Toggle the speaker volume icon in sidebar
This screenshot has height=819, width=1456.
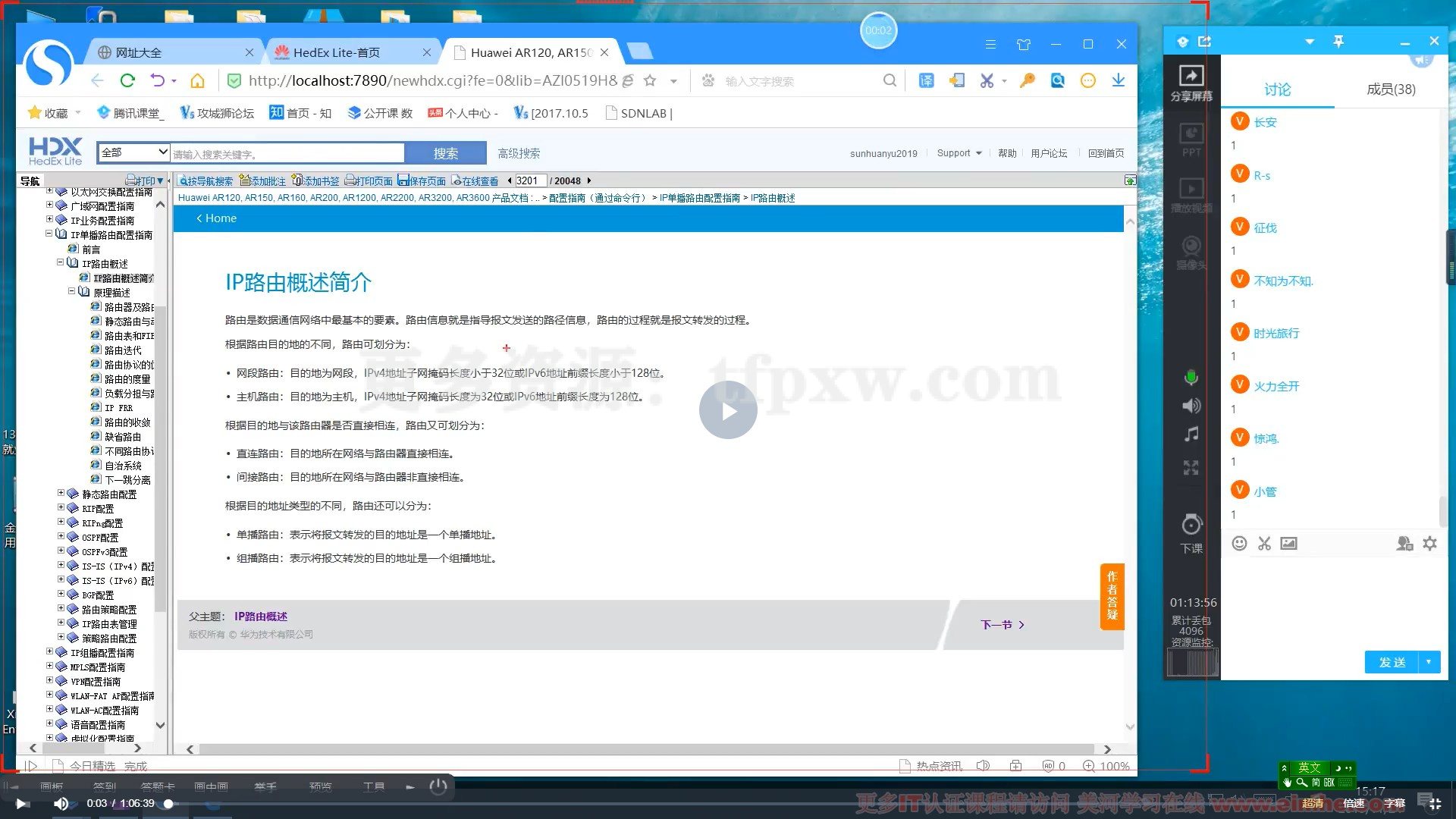tap(1191, 406)
